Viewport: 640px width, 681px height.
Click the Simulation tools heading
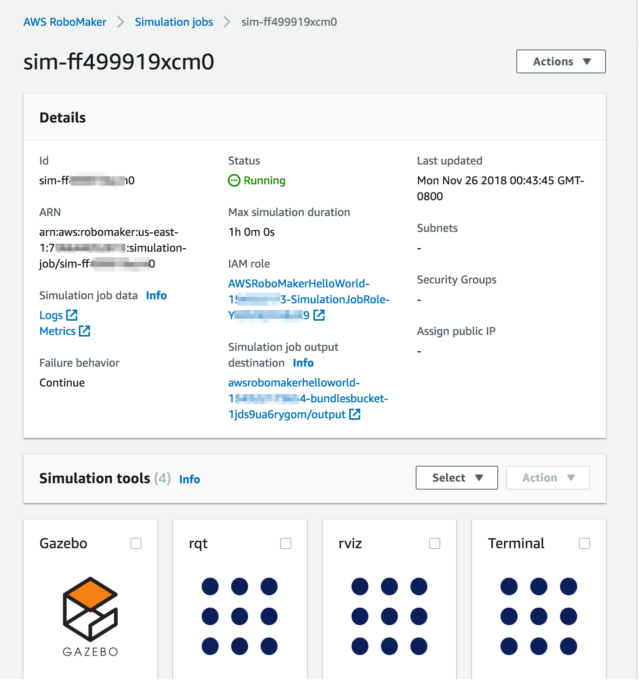point(94,478)
